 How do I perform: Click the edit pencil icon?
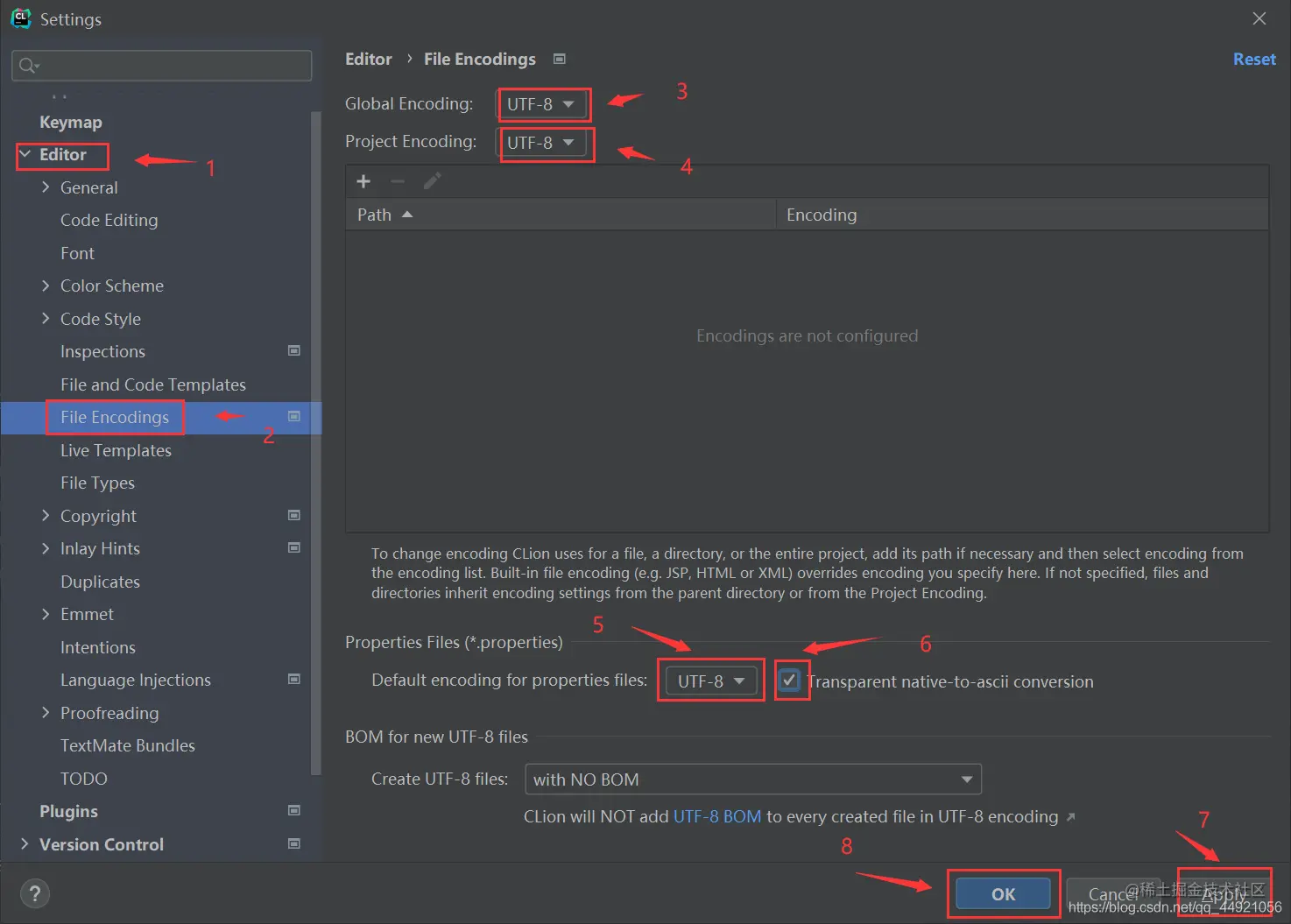pyautogui.click(x=432, y=181)
